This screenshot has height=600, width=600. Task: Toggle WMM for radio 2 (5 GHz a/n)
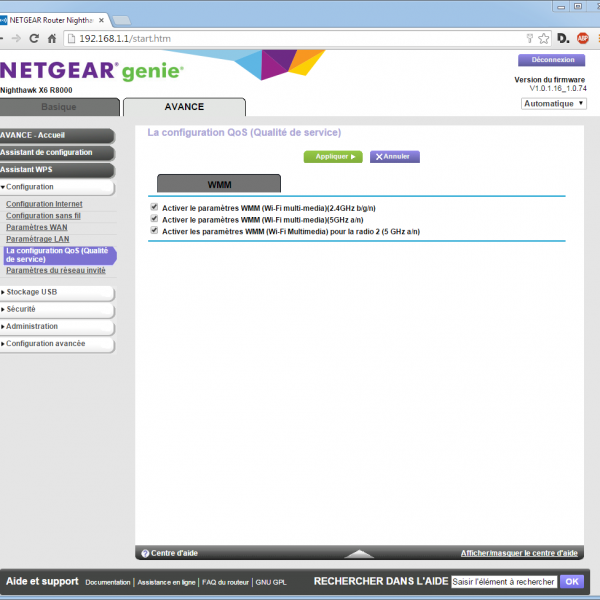tap(154, 230)
